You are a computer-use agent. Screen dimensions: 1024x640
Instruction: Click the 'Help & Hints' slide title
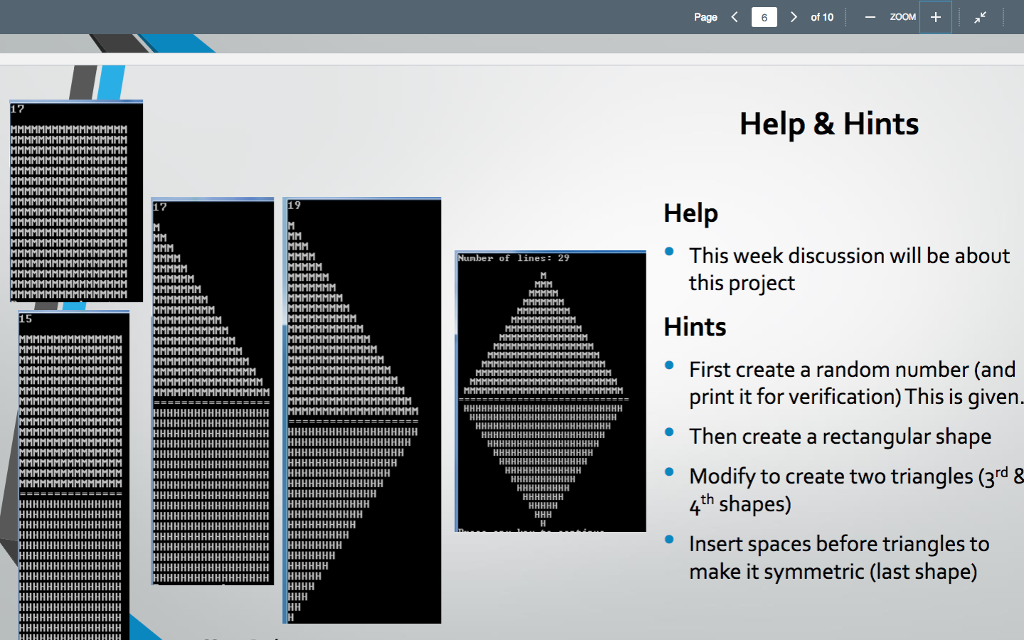(829, 124)
